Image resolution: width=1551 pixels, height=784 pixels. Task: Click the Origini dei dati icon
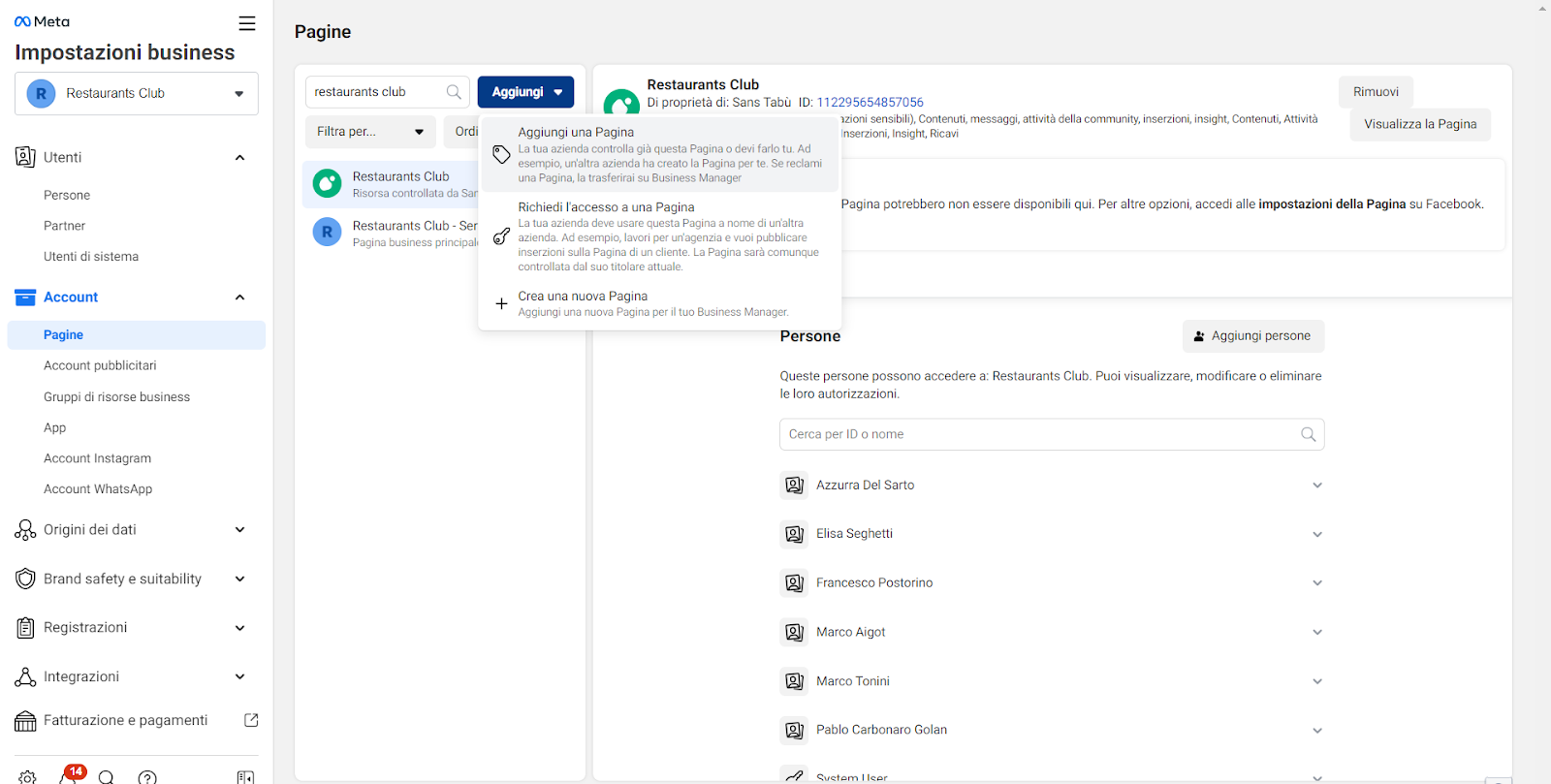pos(25,530)
